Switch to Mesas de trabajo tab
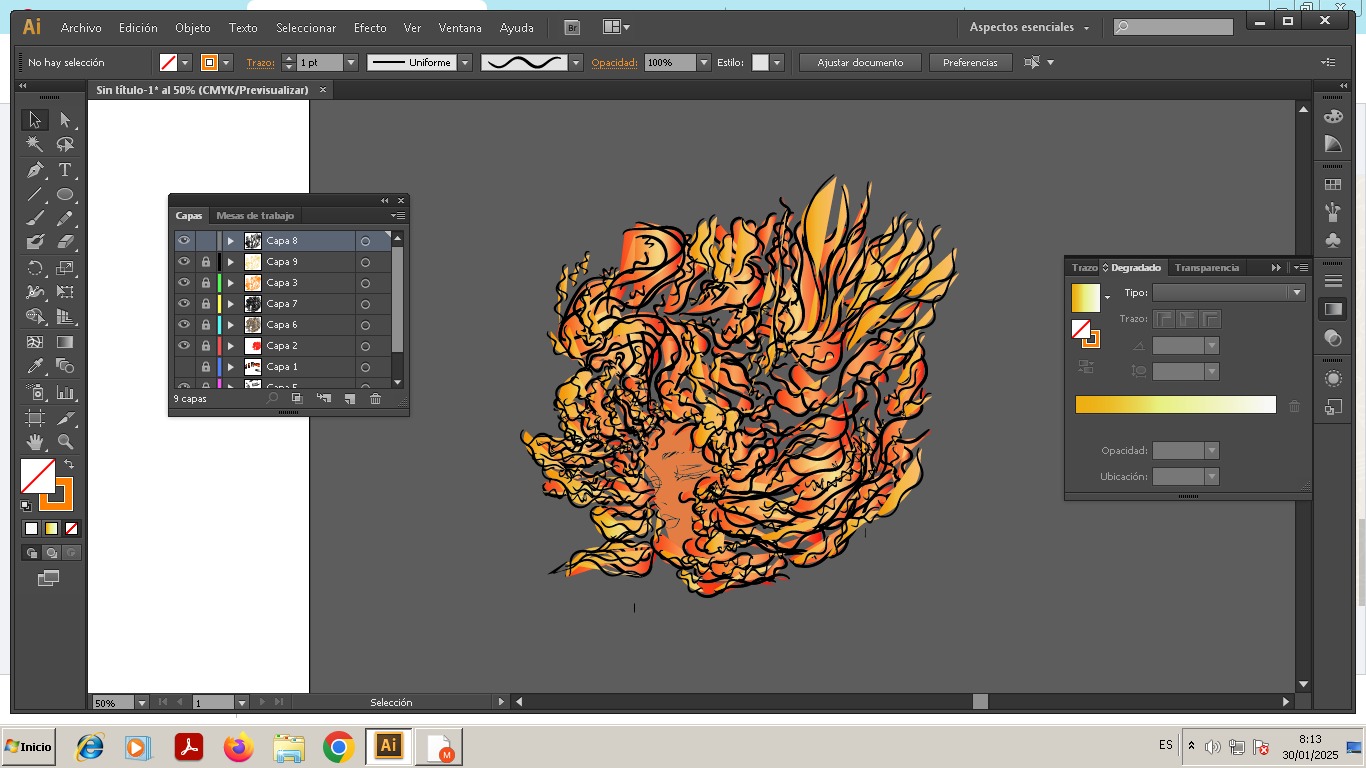 coord(255,216)
